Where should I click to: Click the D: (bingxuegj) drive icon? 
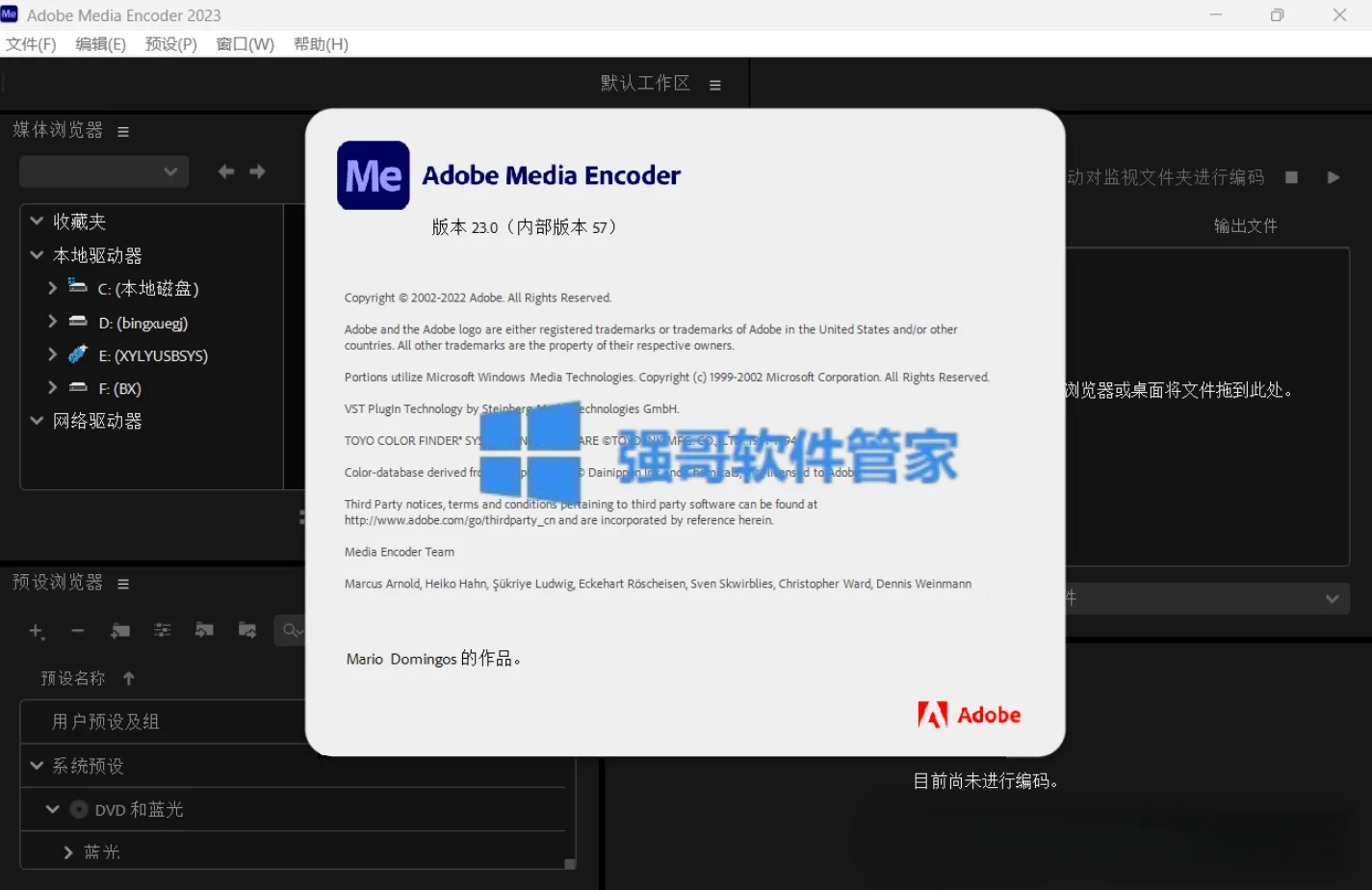click(x=78, y=322)
